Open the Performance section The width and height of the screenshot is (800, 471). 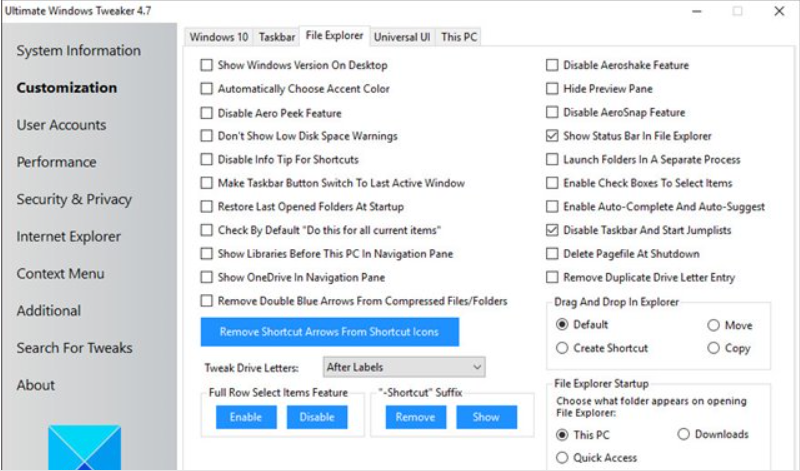pos(57,162)
